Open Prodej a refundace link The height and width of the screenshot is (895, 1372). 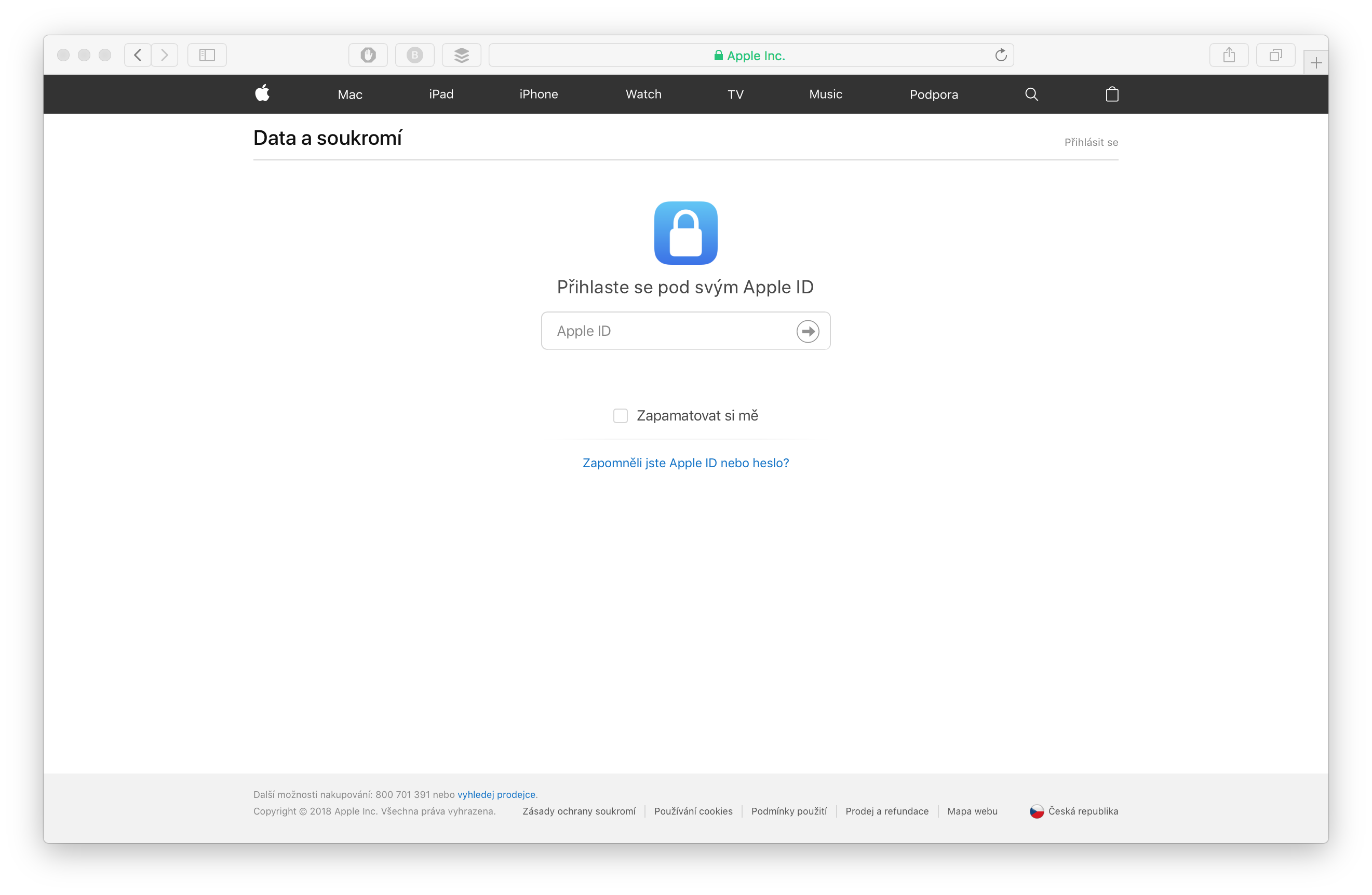[x=886, y=811]
